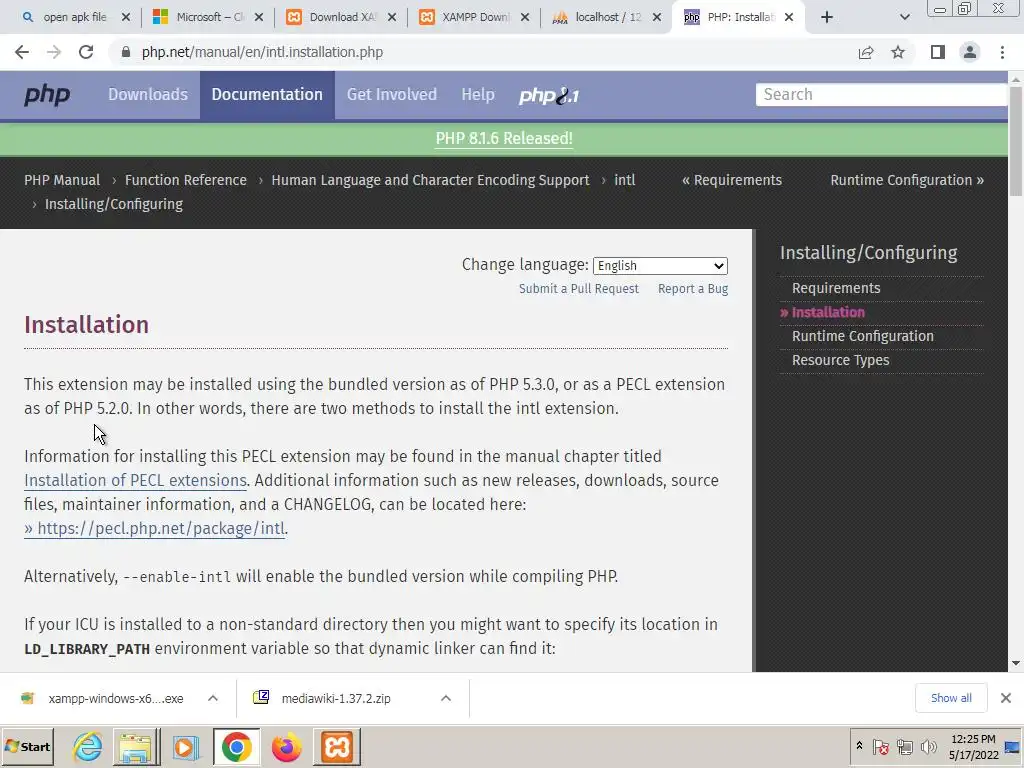Close the downloads bar
Image resolution: width=1024 pixels, height=768 pixels.
[1006, 698]
